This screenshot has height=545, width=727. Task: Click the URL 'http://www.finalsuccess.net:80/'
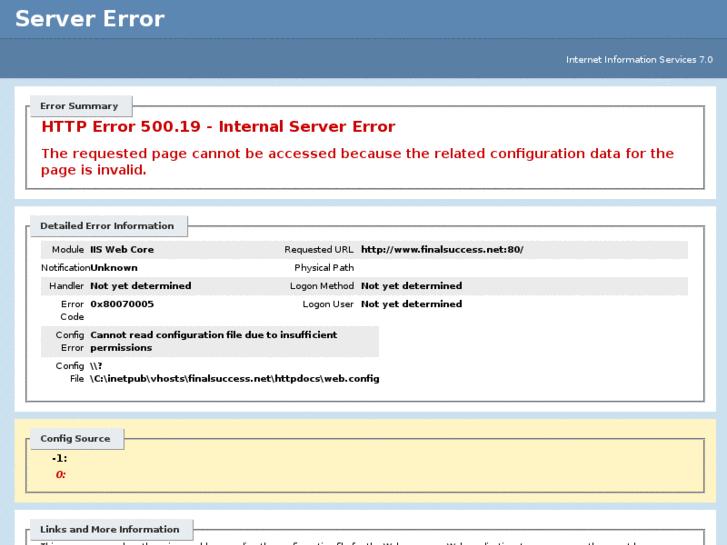click(x=442, y=250)
